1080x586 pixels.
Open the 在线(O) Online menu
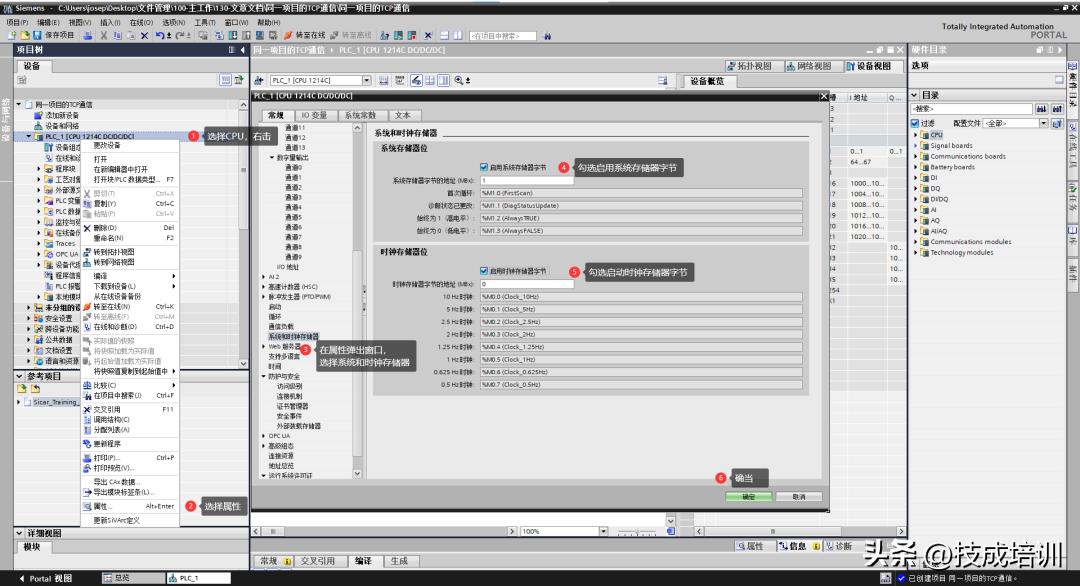(x=141, y=22)
